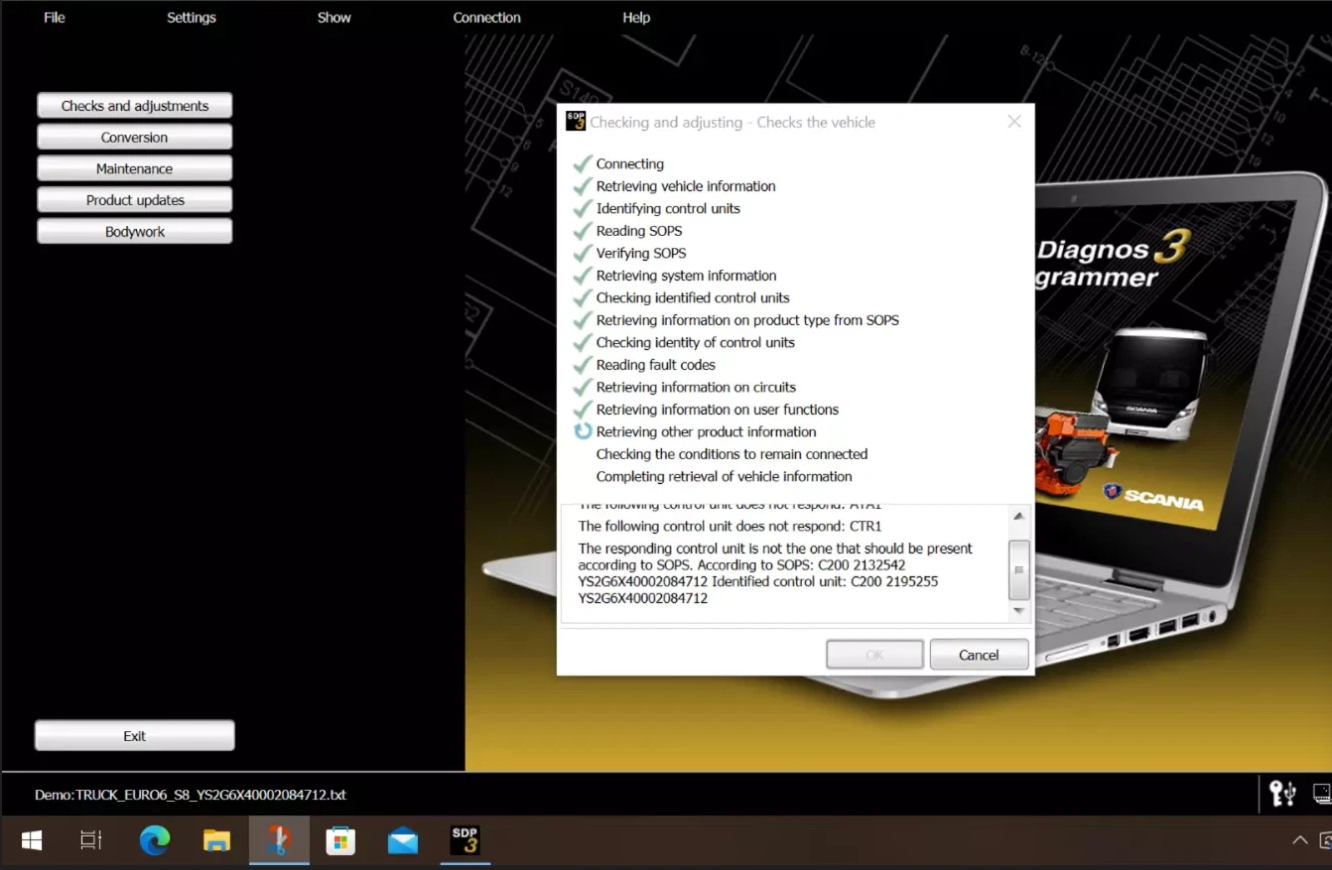
Task: Open Task View on the taskbar
Action: tap(91, 840)
